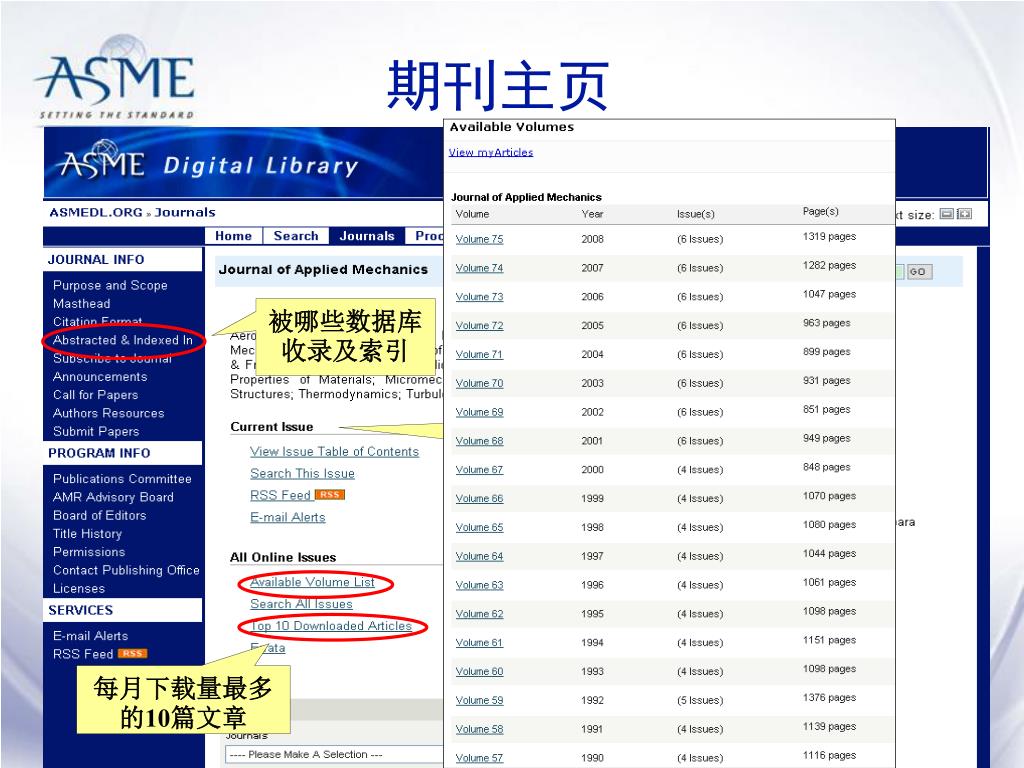Open Board of Editors
The image size is (1024, 768).
pos(99,515)
